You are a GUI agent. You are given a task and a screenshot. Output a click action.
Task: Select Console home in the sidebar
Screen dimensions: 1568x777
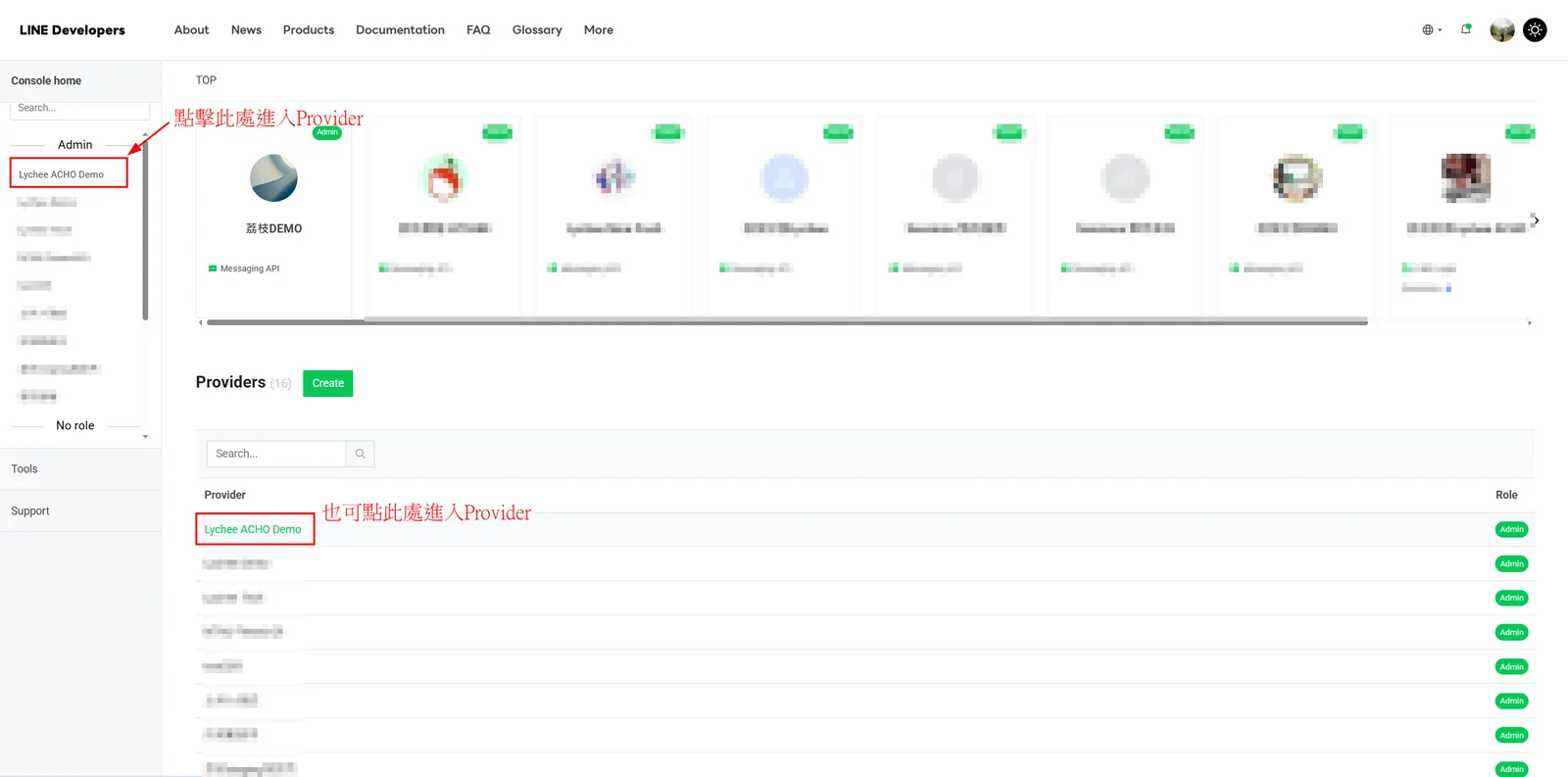[46, 81]
